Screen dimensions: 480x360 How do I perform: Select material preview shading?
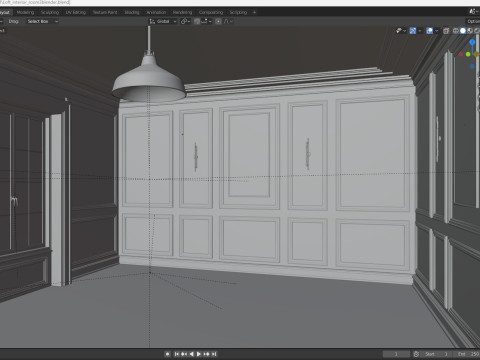pyautogui.click(x=470, y=31)
